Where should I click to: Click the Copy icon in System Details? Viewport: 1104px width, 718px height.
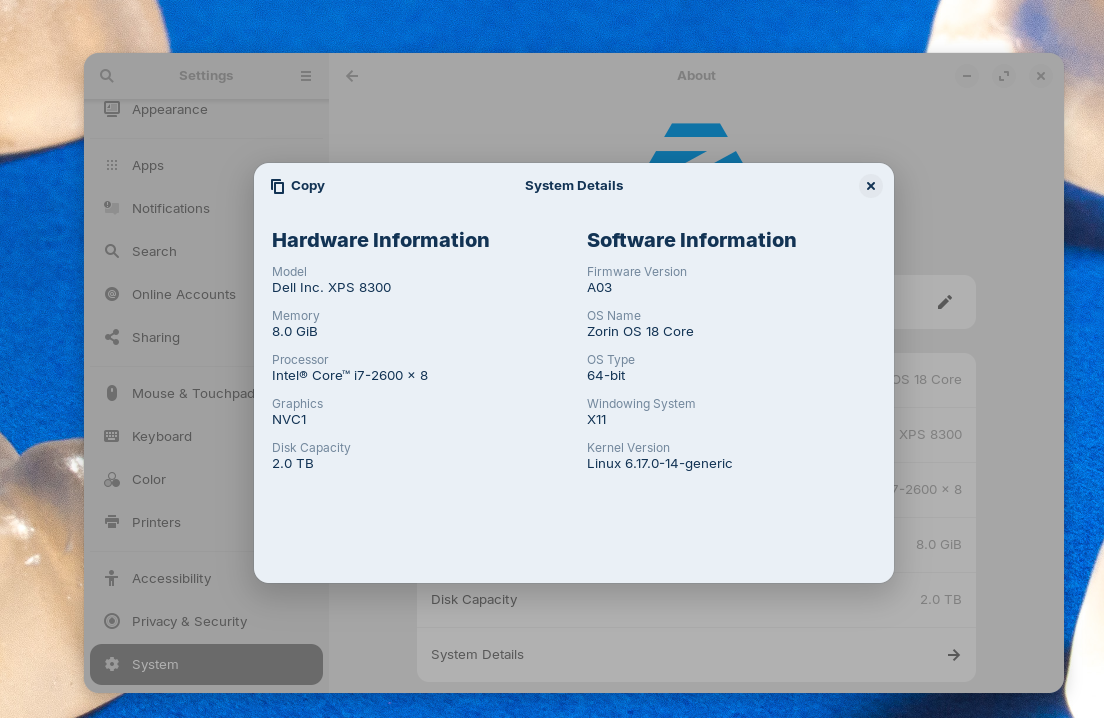click(x=277, y=186)
